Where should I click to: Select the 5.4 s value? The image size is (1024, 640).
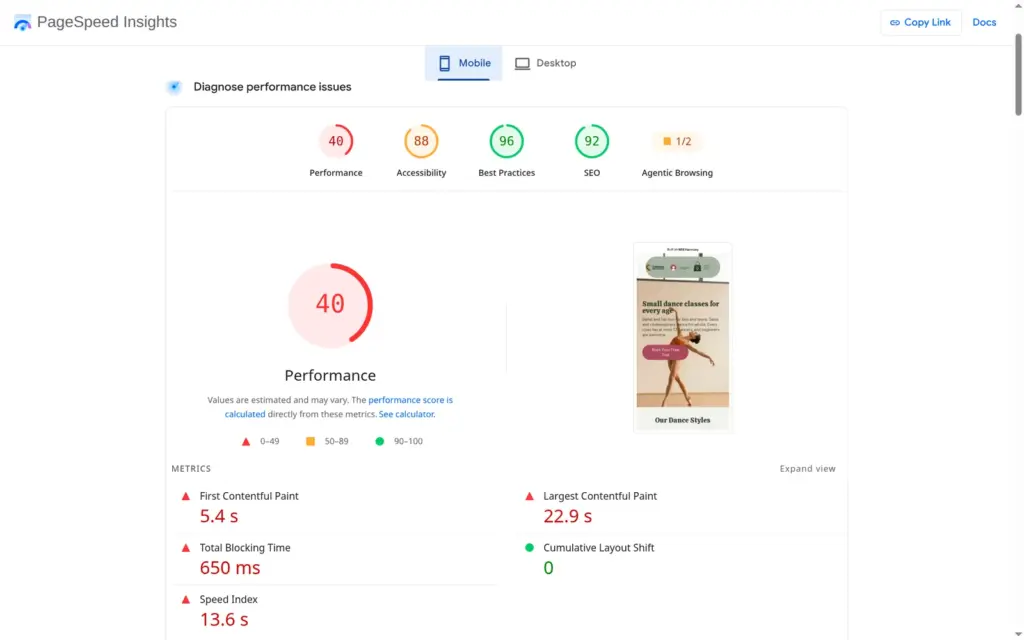(219, 516)
